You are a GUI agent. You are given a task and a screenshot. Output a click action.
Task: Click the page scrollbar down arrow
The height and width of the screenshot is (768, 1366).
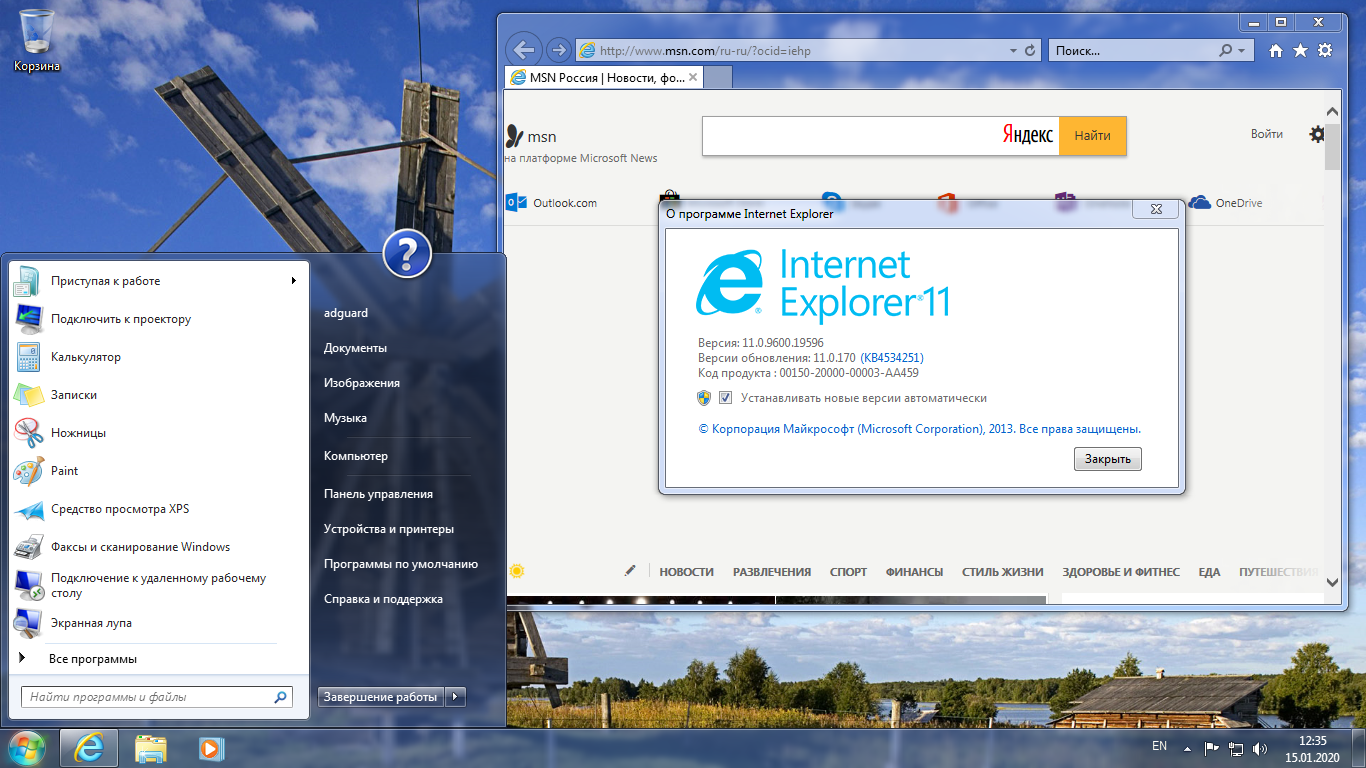click(1332, 582)
